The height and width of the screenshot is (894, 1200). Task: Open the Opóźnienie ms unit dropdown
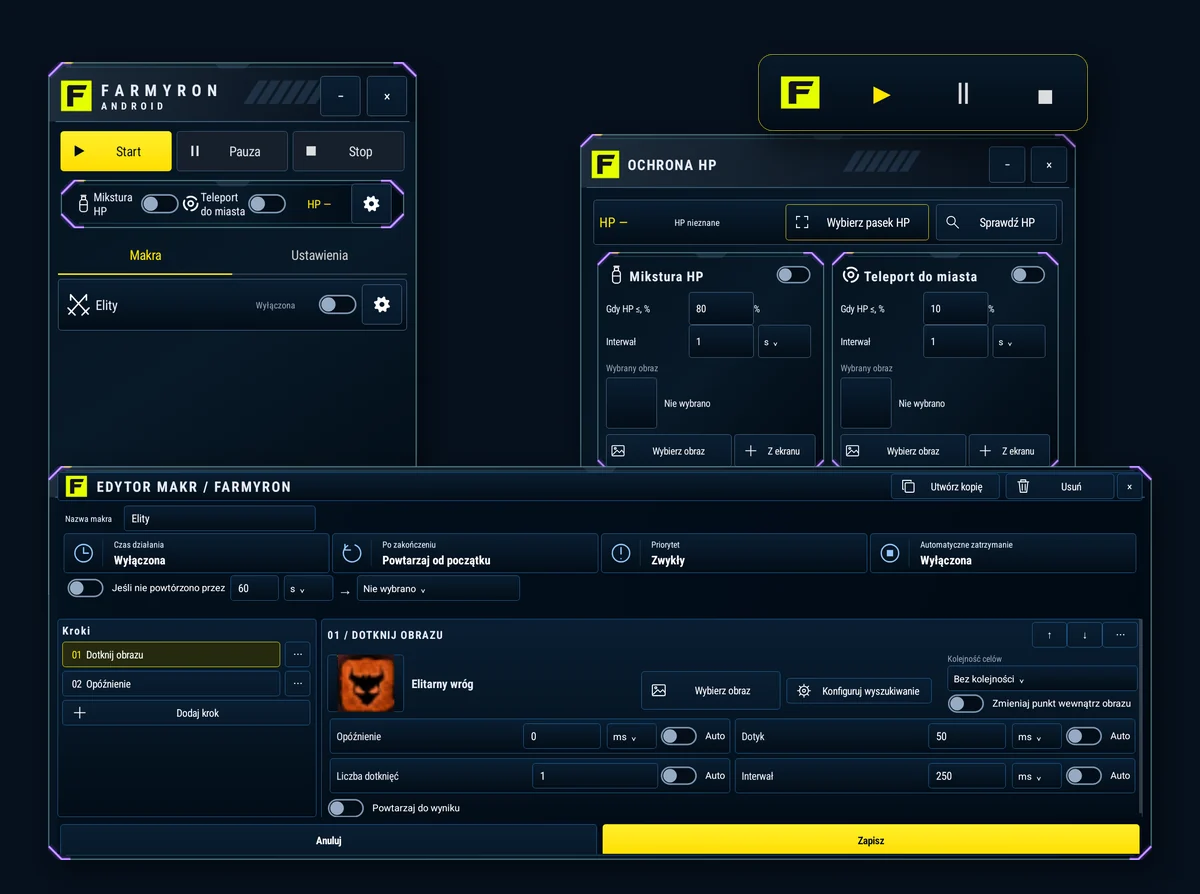631,736
